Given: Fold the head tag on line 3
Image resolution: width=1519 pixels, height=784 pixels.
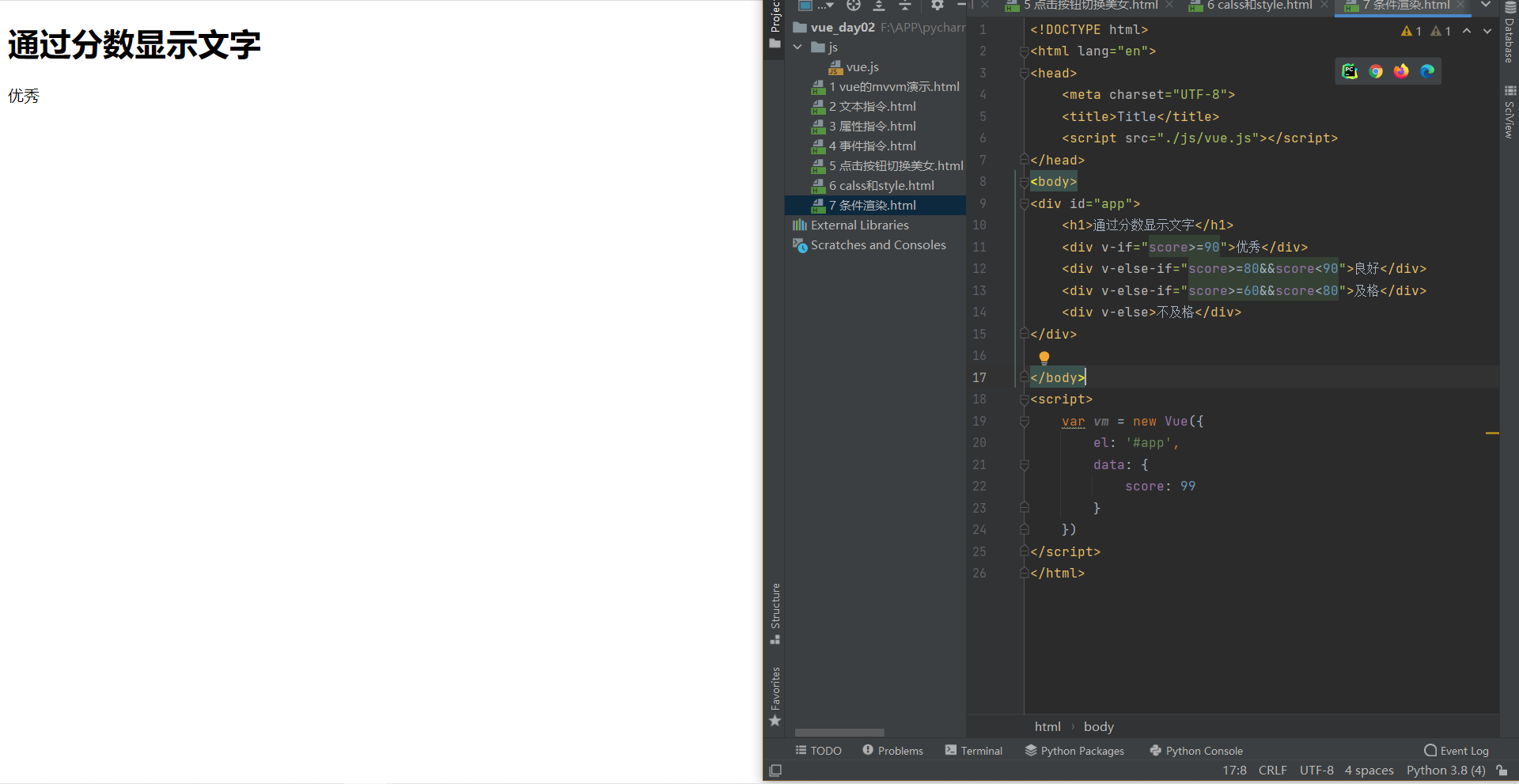Looking at the screenshot, I should point(1024,73).
